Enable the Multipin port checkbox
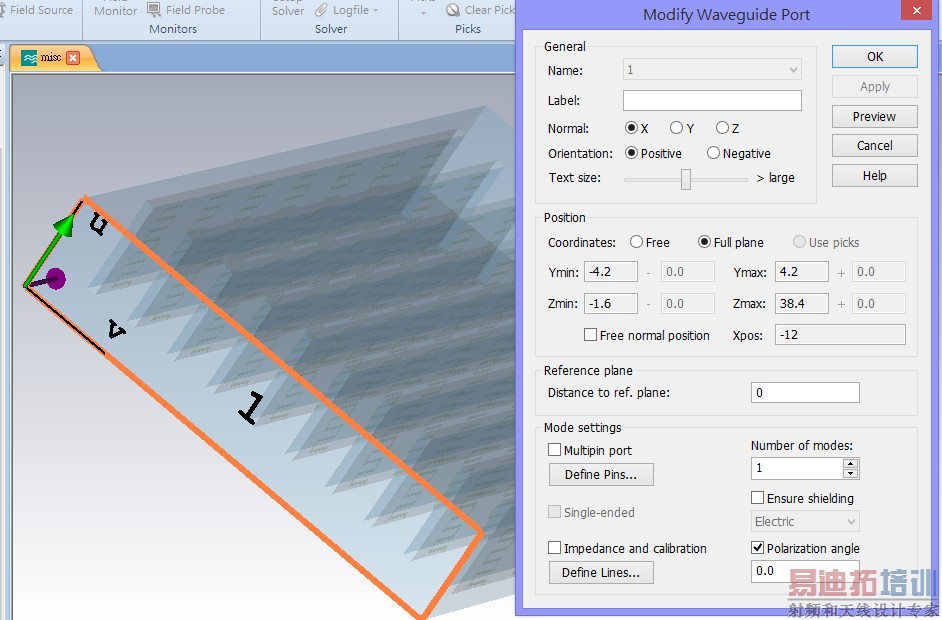This screenshot has width=942, height=620. point(555,449)
